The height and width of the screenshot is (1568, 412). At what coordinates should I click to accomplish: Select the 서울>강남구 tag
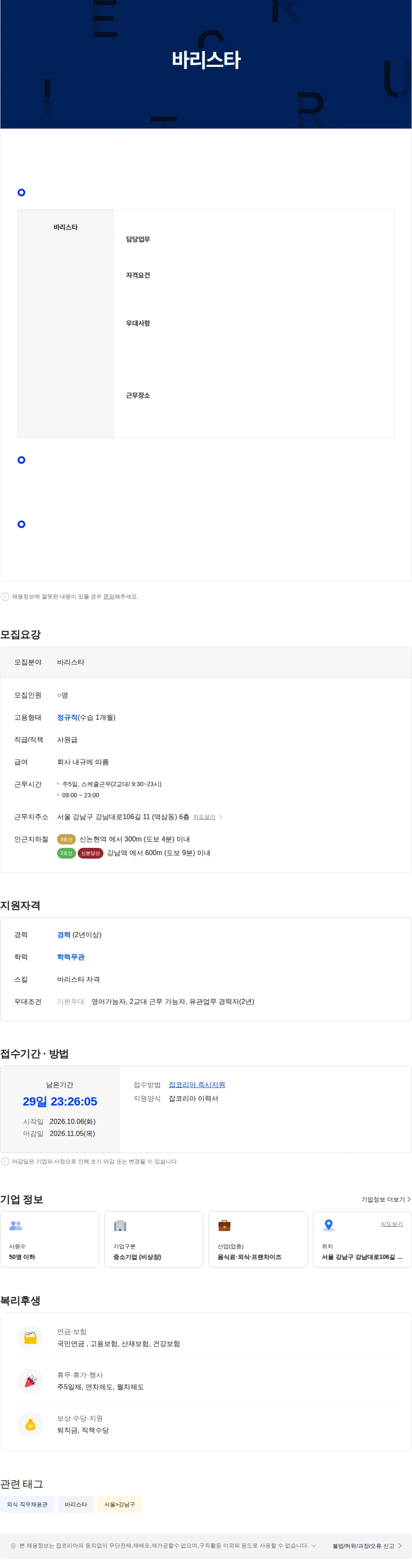[119, 1504]
